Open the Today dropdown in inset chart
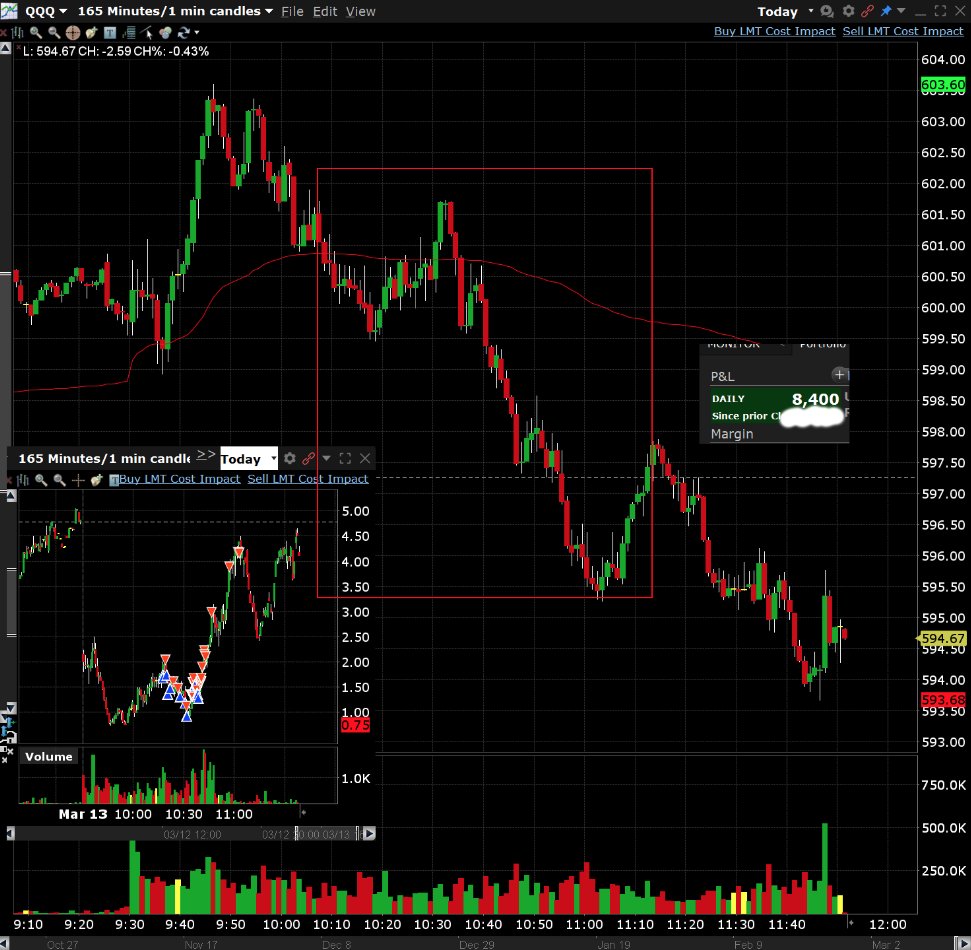Viewport: 971px width, 950px height. (248, 459)
